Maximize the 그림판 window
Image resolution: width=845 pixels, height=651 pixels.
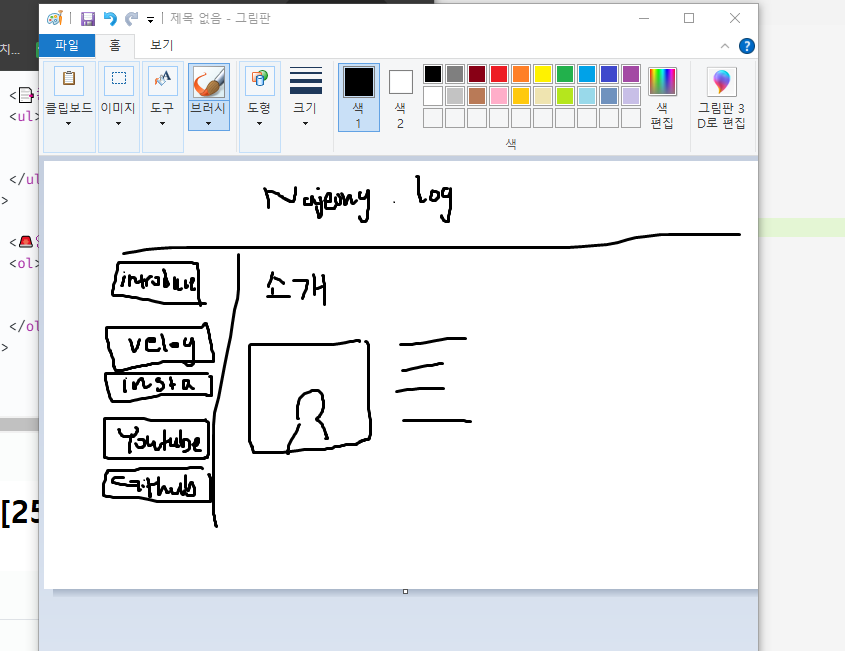pos(689,18)
